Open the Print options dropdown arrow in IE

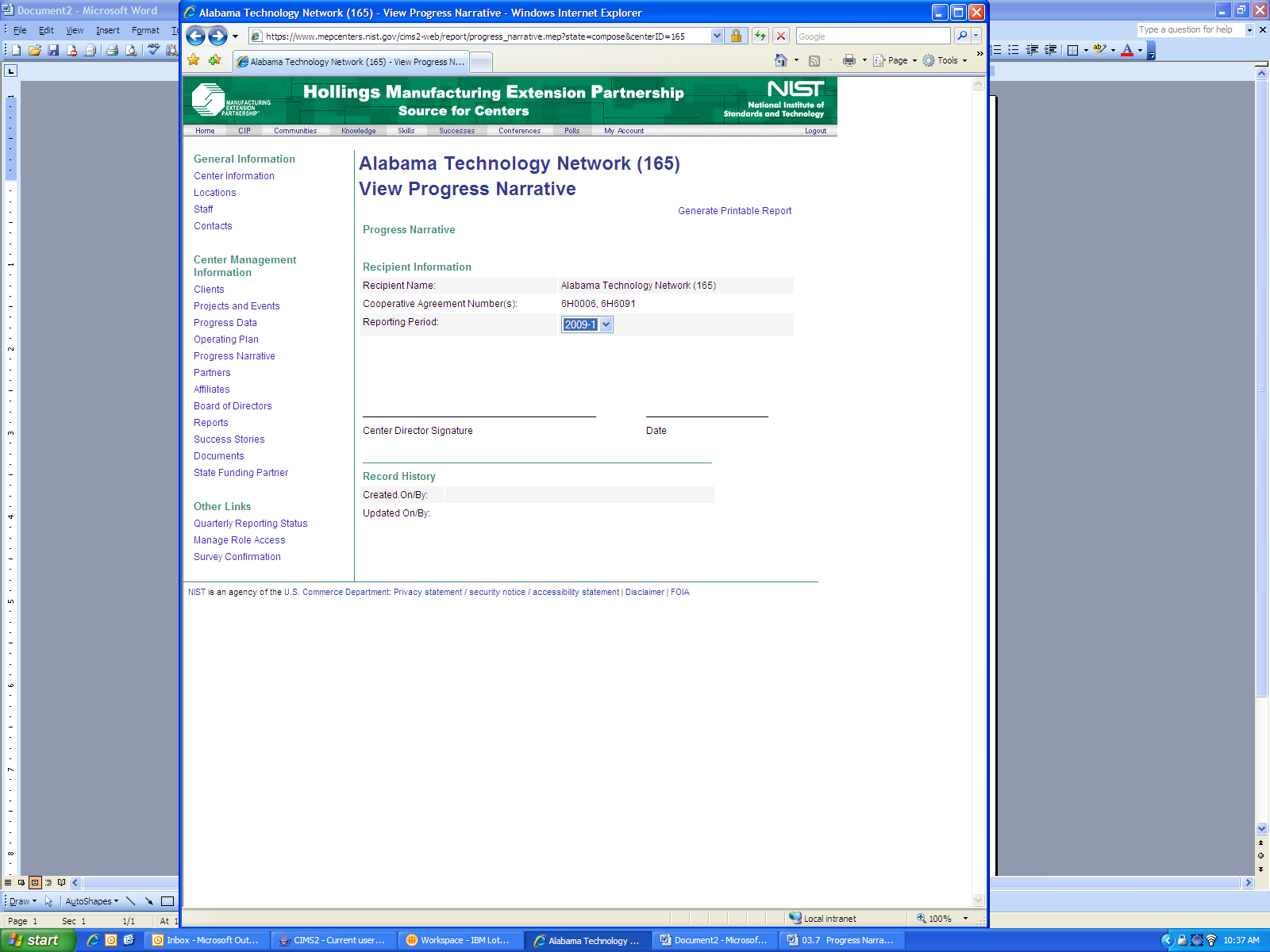coord(864,60)
